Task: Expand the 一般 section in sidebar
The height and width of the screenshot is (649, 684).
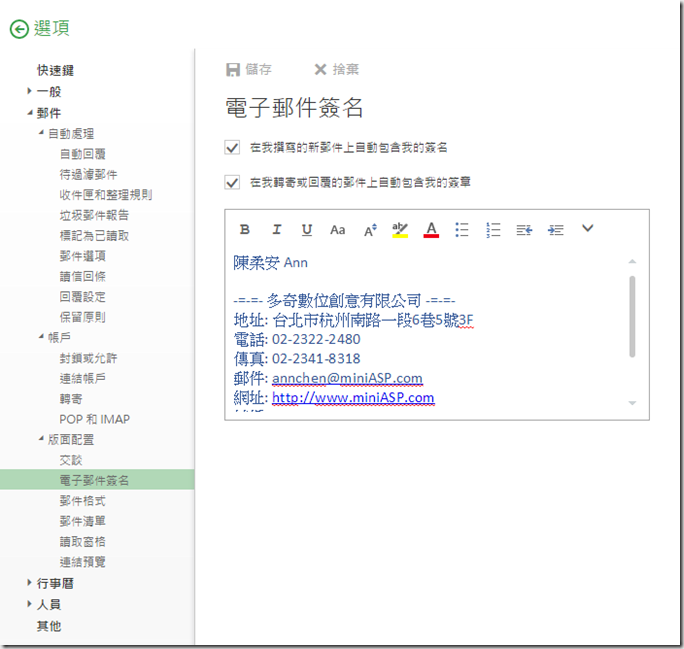Action: click(30, 91)
